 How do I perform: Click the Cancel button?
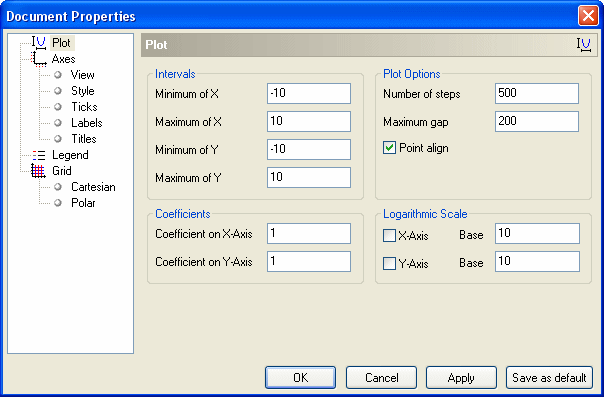[x=381, y=377]
